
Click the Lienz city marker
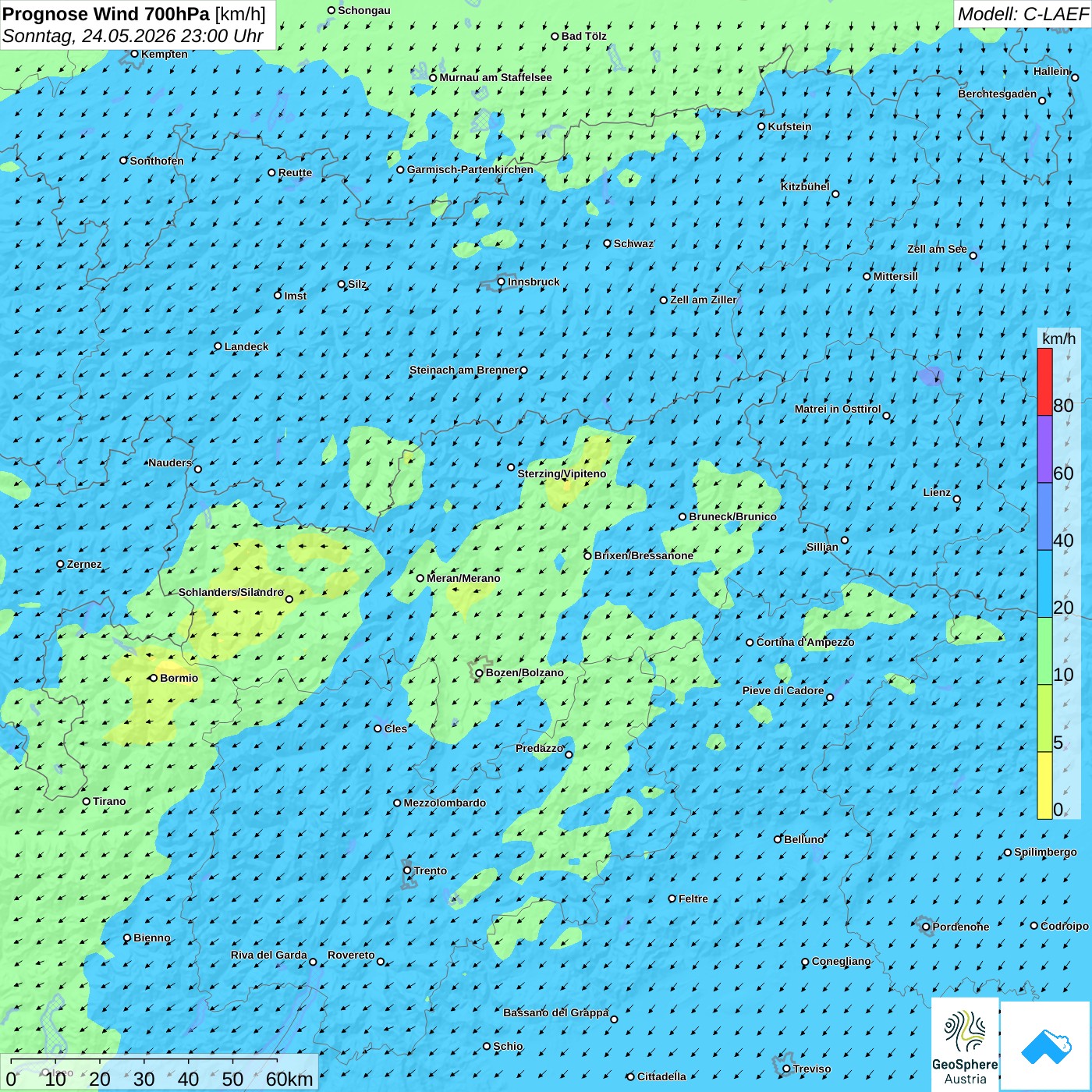pos(957,499)
